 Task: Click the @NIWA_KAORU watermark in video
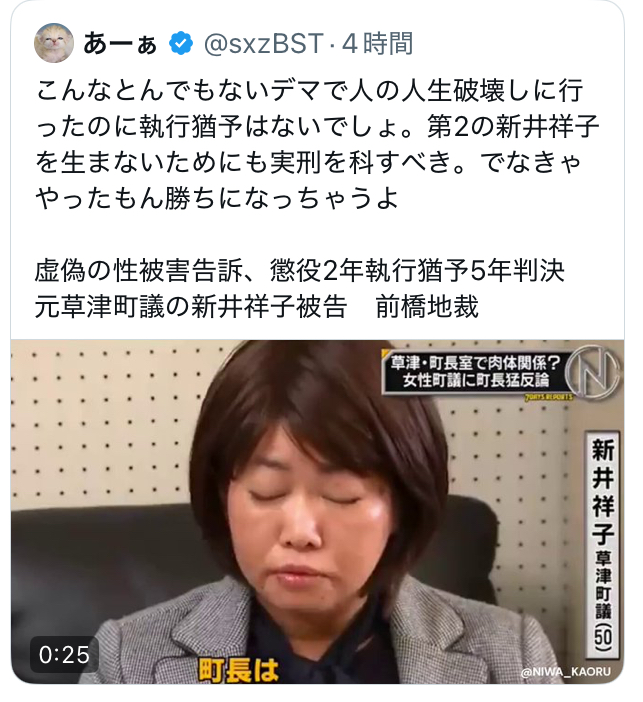tap(565, 672)
